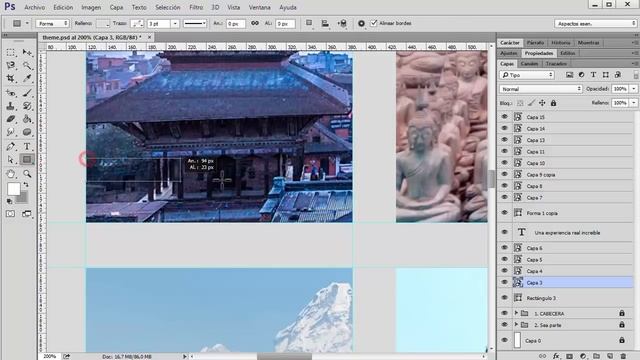
Task: Click lock position icon in Layers panel
Action: pos(542,103)
